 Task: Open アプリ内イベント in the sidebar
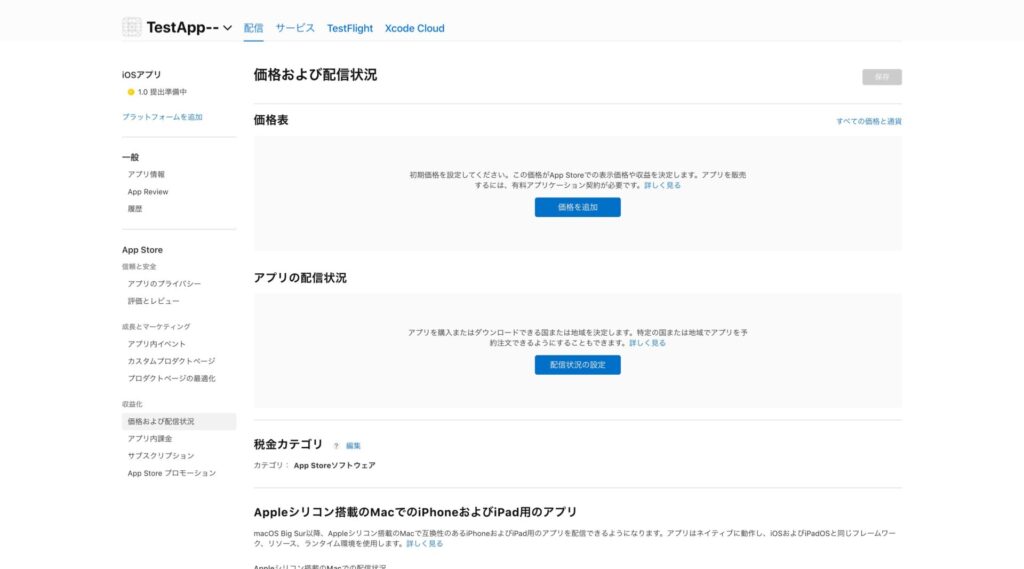[x=157, y=344]
